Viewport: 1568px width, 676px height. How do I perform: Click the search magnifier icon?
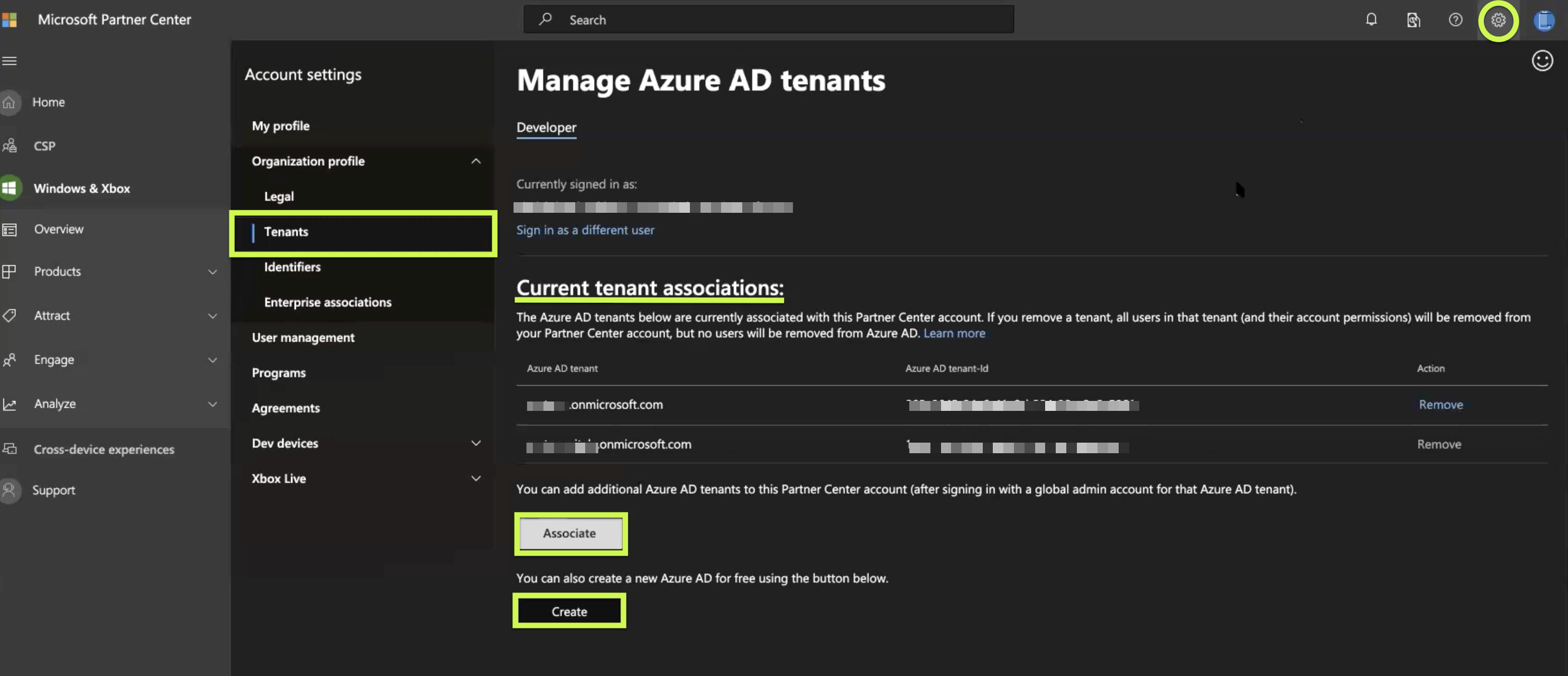point(545,19)
